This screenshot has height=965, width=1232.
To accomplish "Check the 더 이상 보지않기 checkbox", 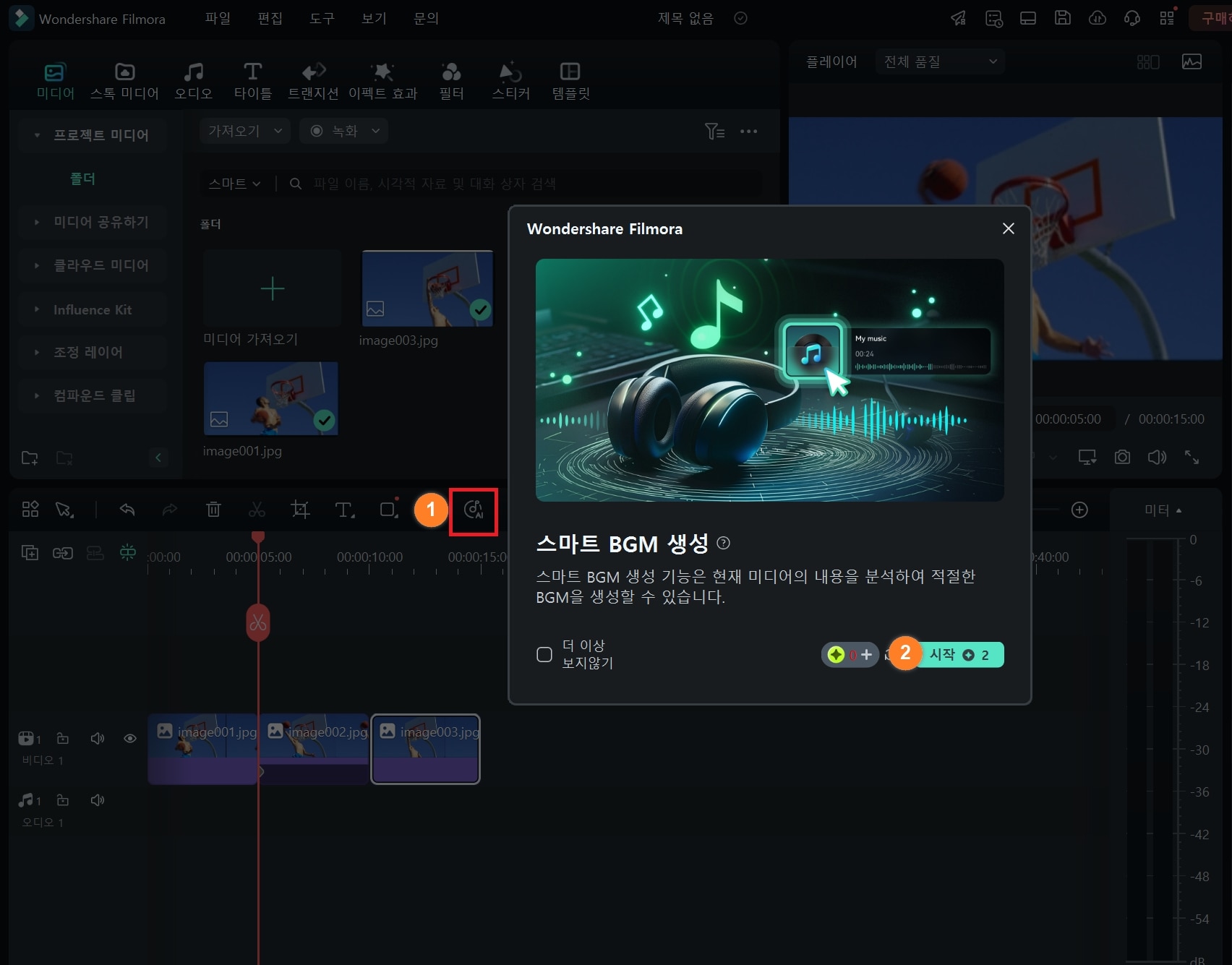I will click(544, 654).
